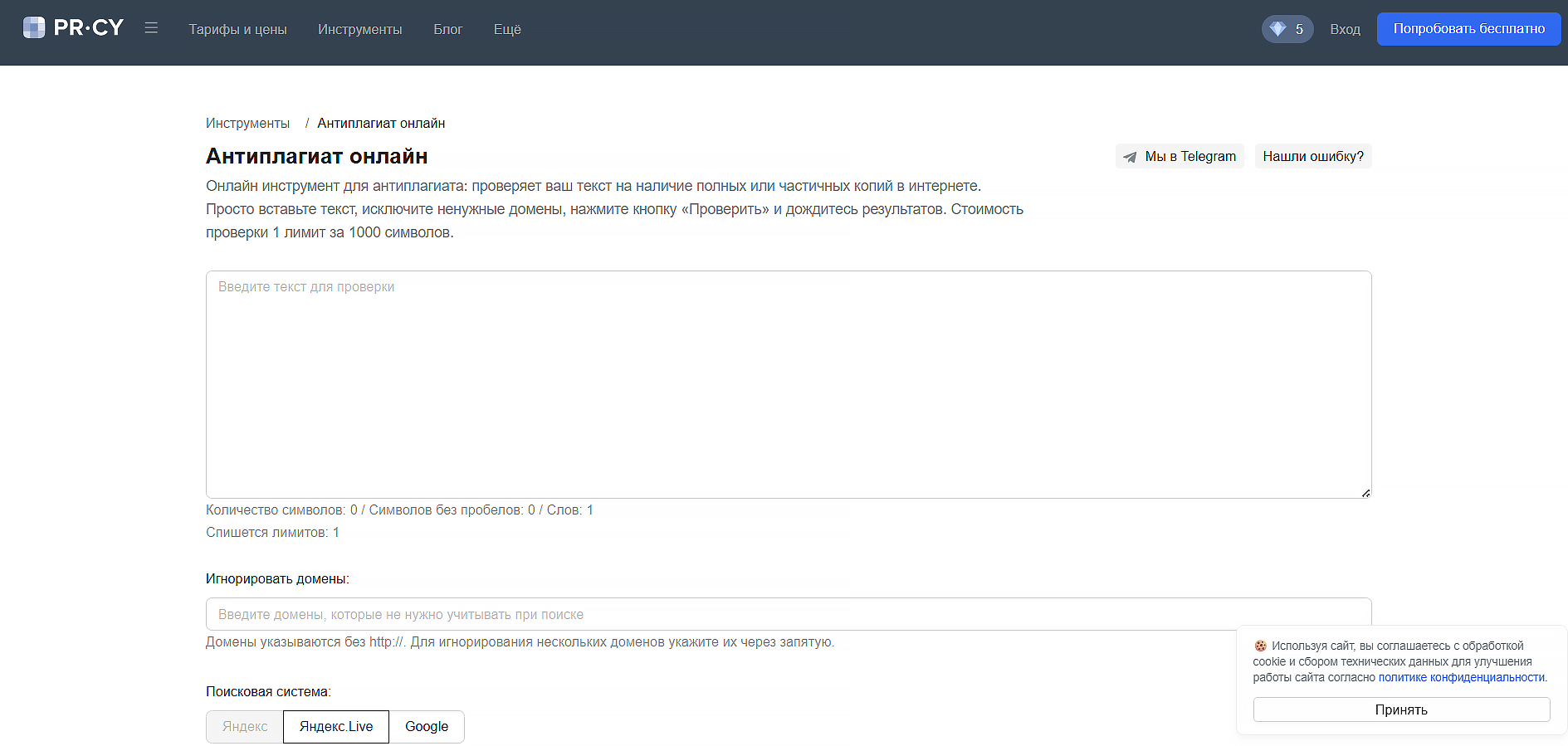Viewport: 1568px width, 746px height.
Task: Click the Спишется лимитов: 1 text
Action: point(272,532)
